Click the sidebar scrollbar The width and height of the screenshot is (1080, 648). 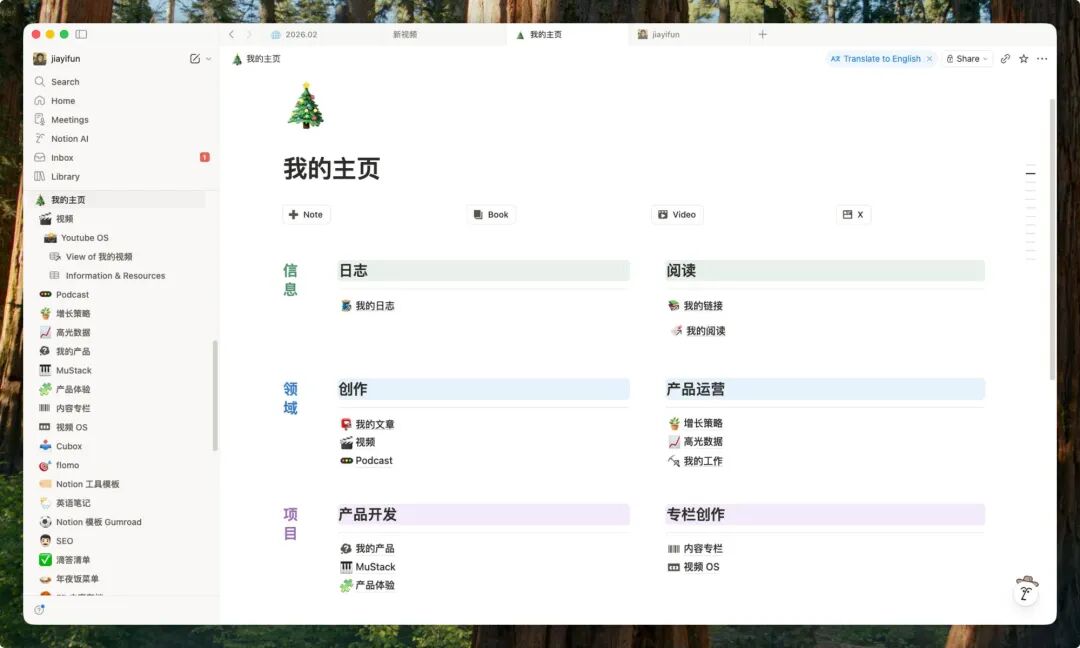(215, 396)
